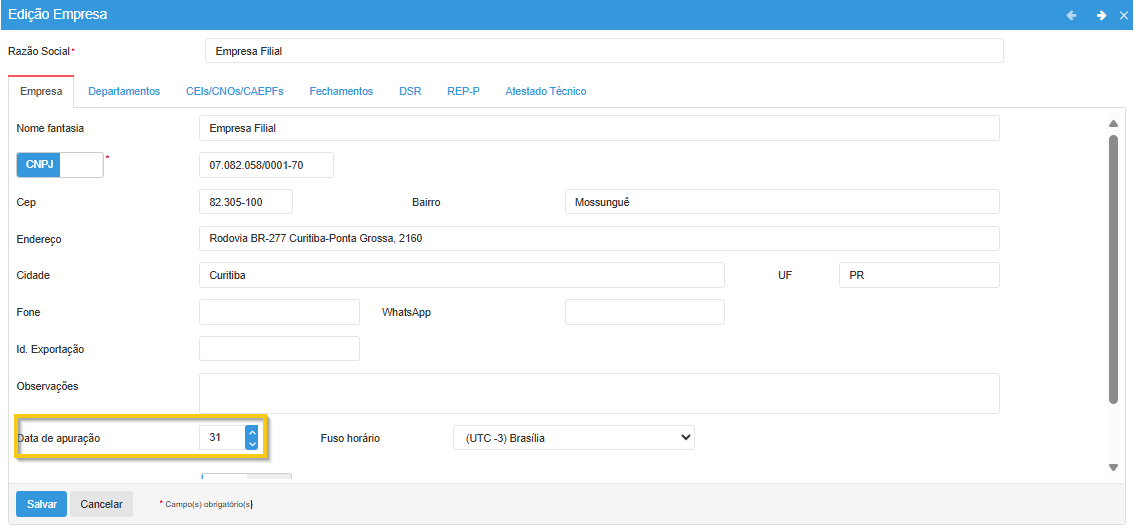Go to next record with right arrow
The height and width of the screenshot is (526, 1134).
(1101, 15)
